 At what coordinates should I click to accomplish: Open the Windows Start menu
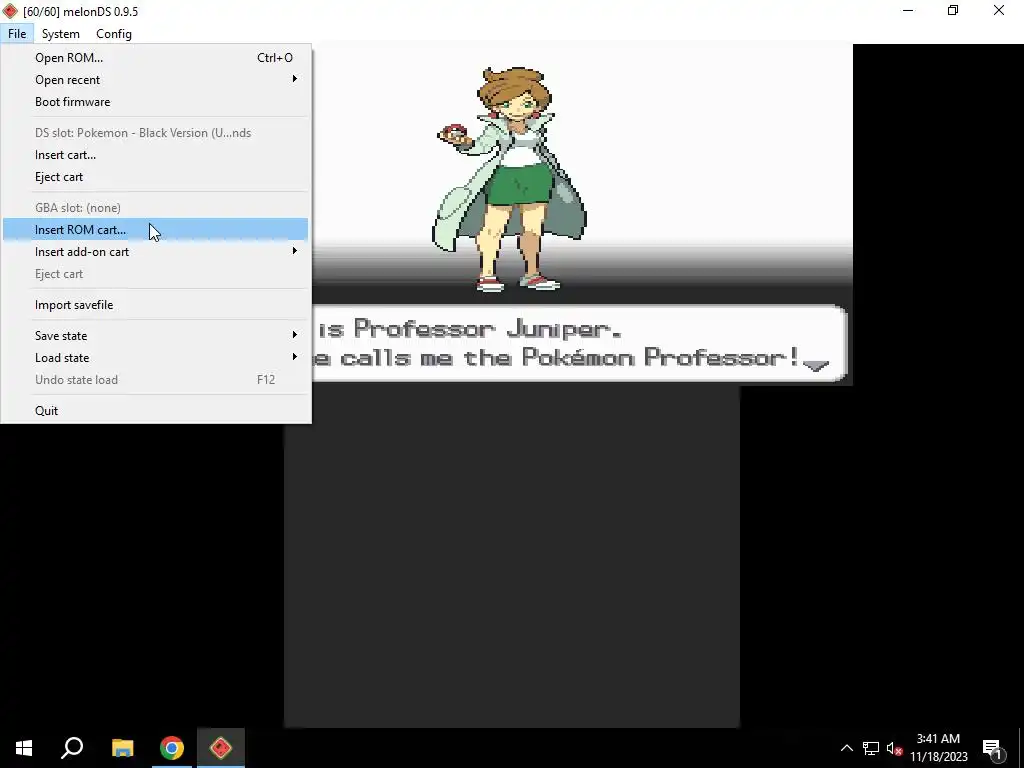24,748
